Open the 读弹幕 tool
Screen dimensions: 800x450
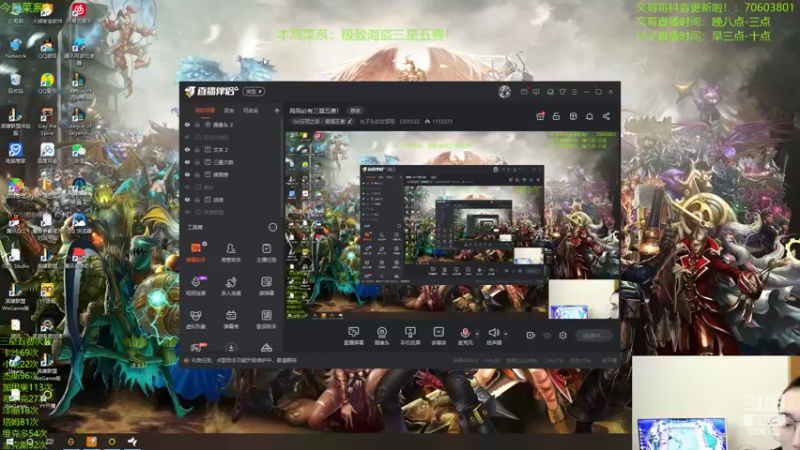pyautogui.click(x=266, y=286)
